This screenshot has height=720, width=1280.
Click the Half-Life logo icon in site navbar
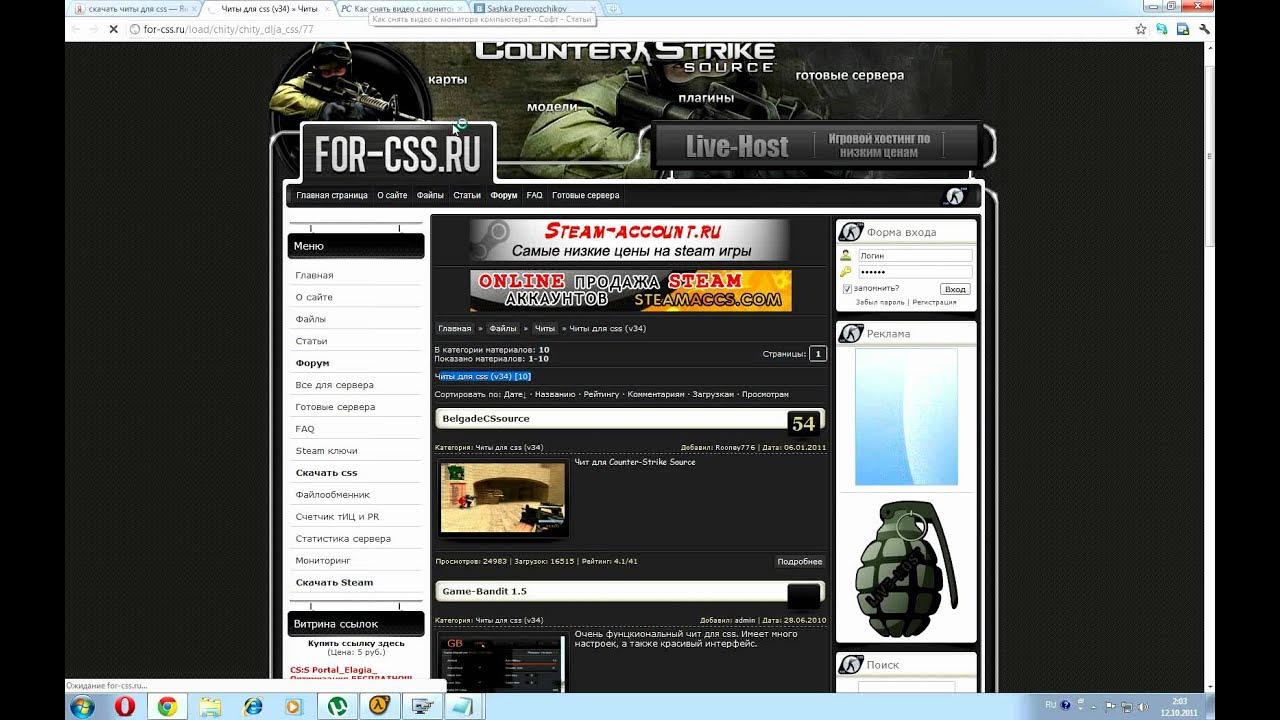955,196
